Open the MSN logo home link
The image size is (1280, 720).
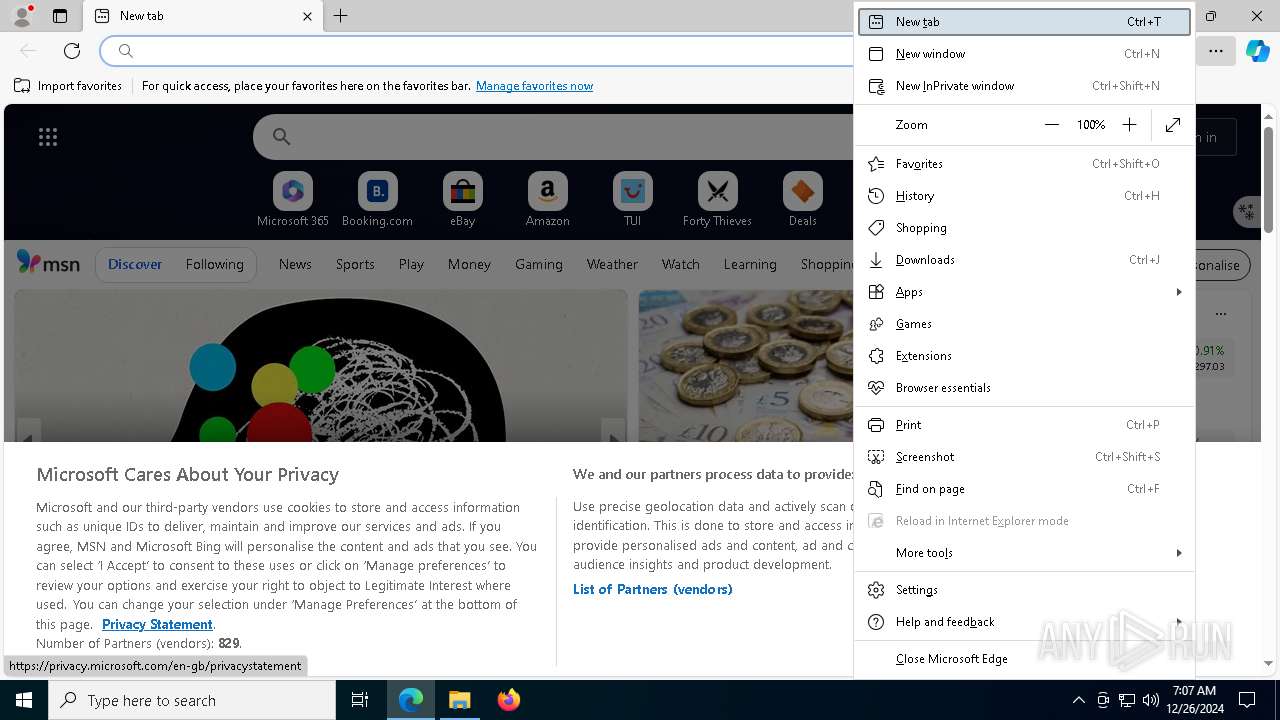(x=48, y=263)
